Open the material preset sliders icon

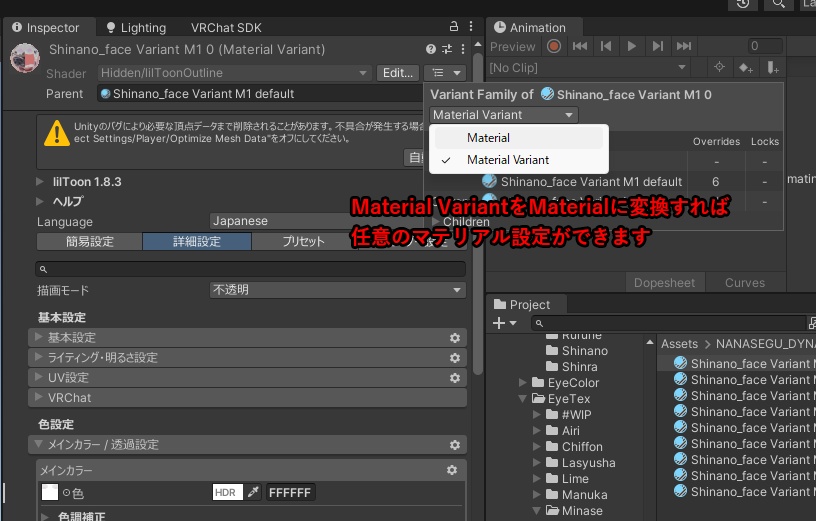click(x=447, y=49)
